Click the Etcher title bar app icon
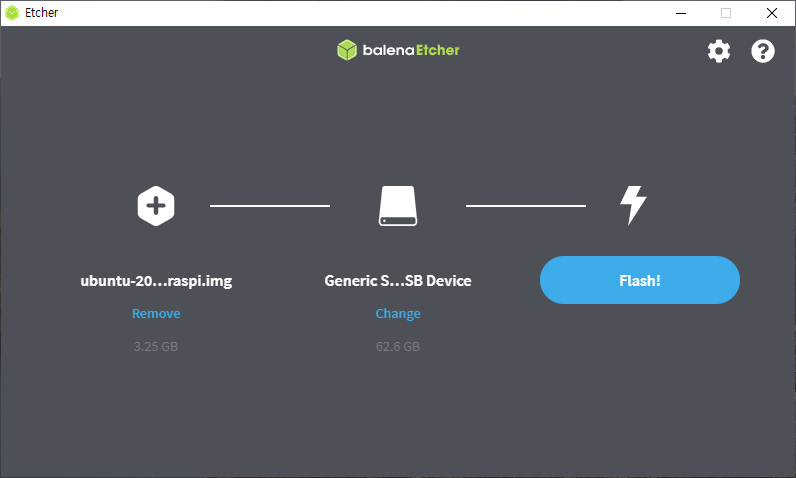 tap(12, 13)
